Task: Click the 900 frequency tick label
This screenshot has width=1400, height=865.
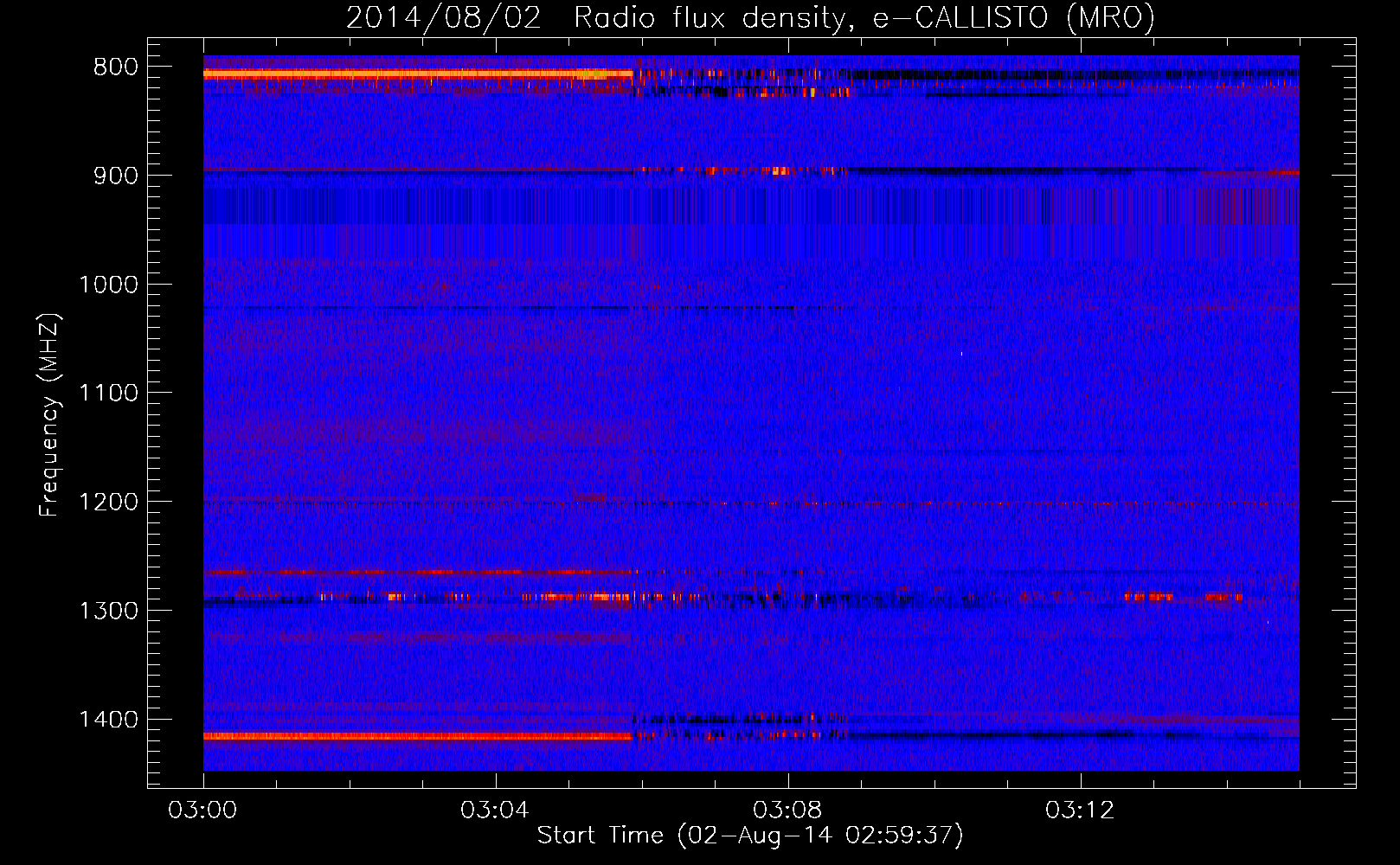Action: point(116,176)
